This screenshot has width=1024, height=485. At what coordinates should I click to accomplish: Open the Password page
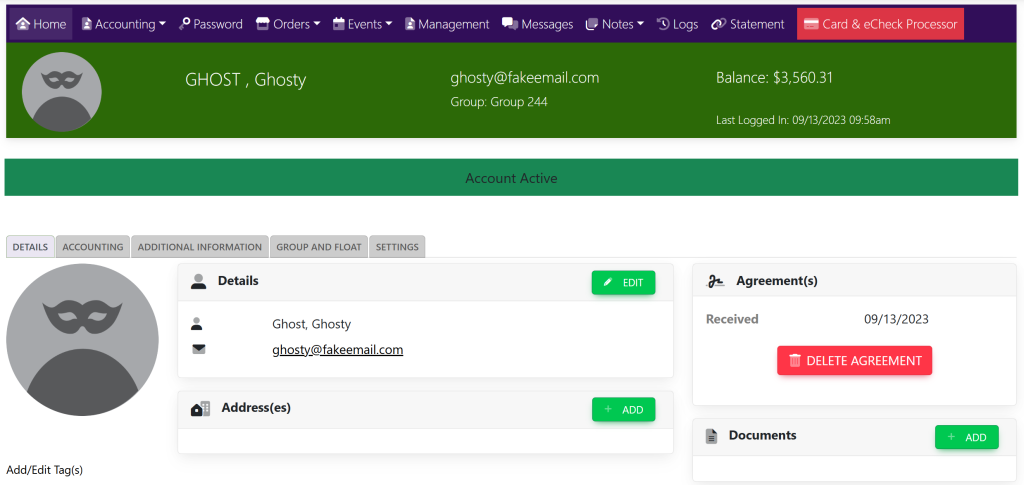[211, 24]
